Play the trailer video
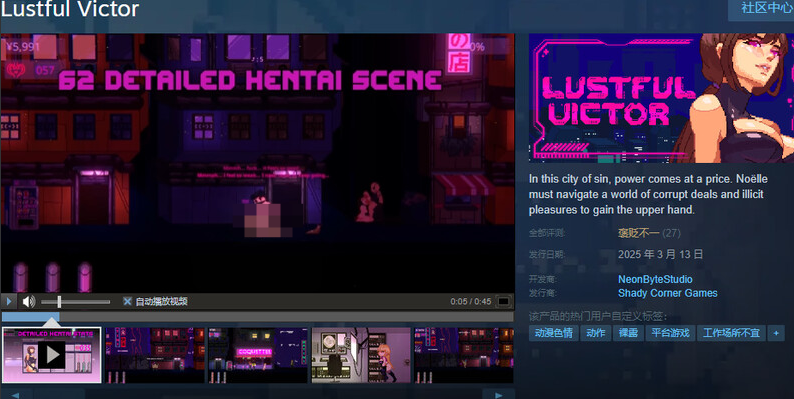This screenshot has height=399, width=794. pos(9,301)
